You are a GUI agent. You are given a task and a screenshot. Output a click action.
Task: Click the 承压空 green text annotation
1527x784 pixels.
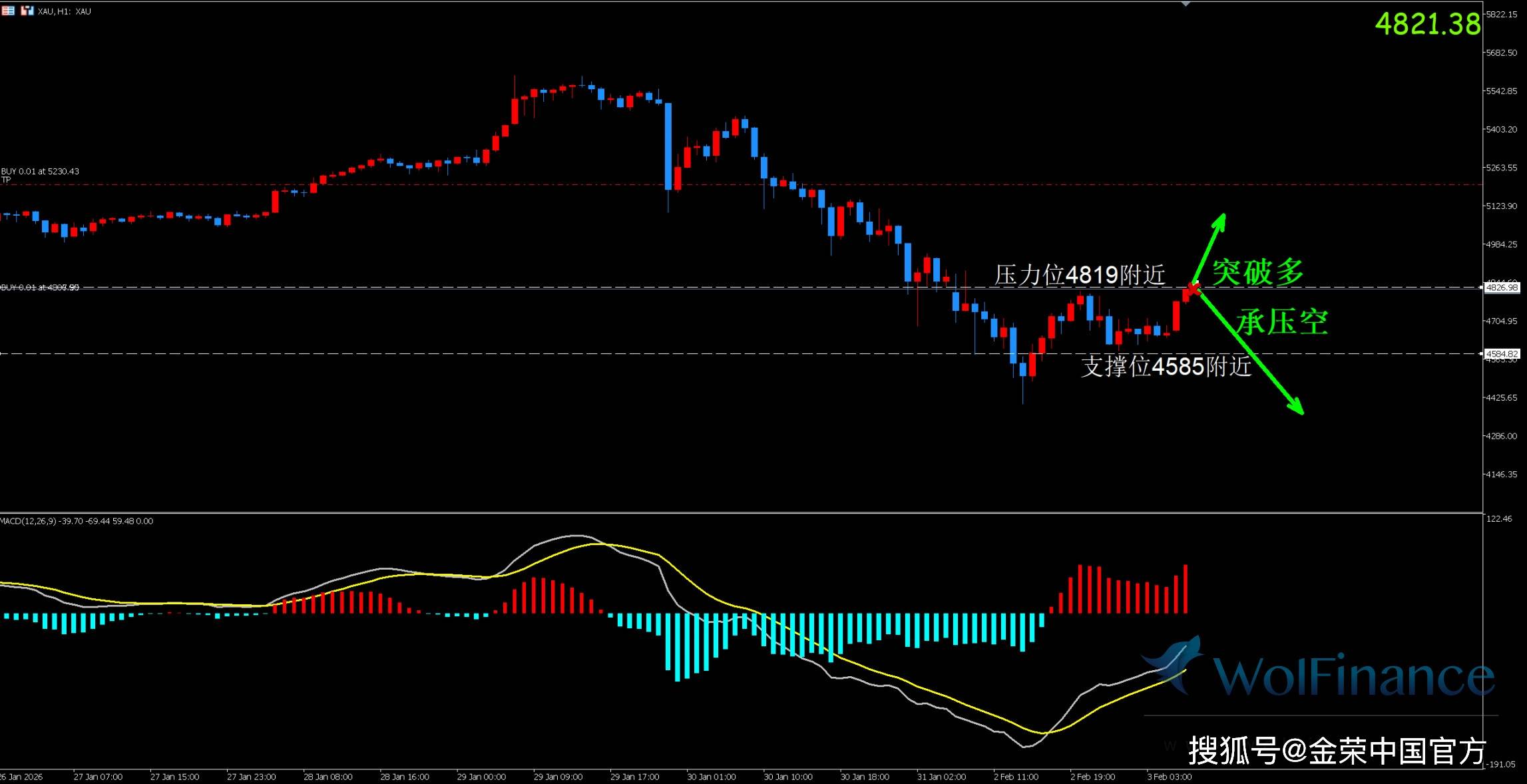tap(1282, 322)
